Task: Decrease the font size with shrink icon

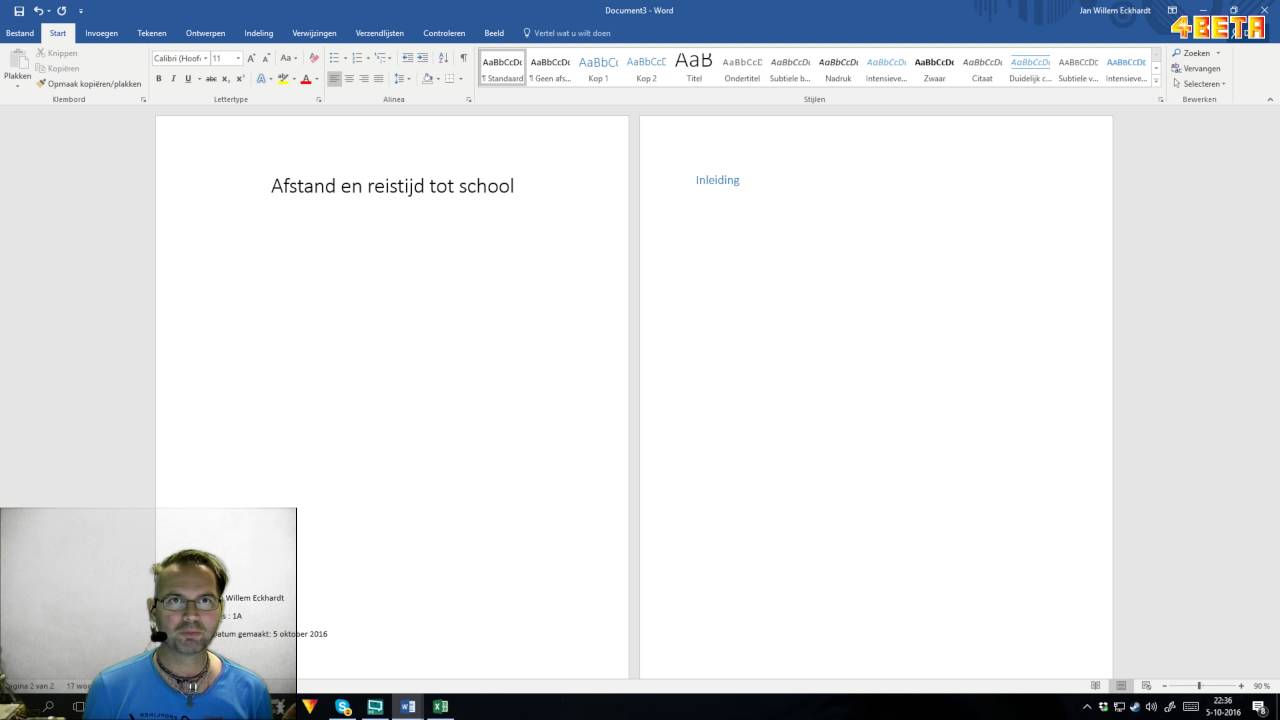Action: click(266, 58)
